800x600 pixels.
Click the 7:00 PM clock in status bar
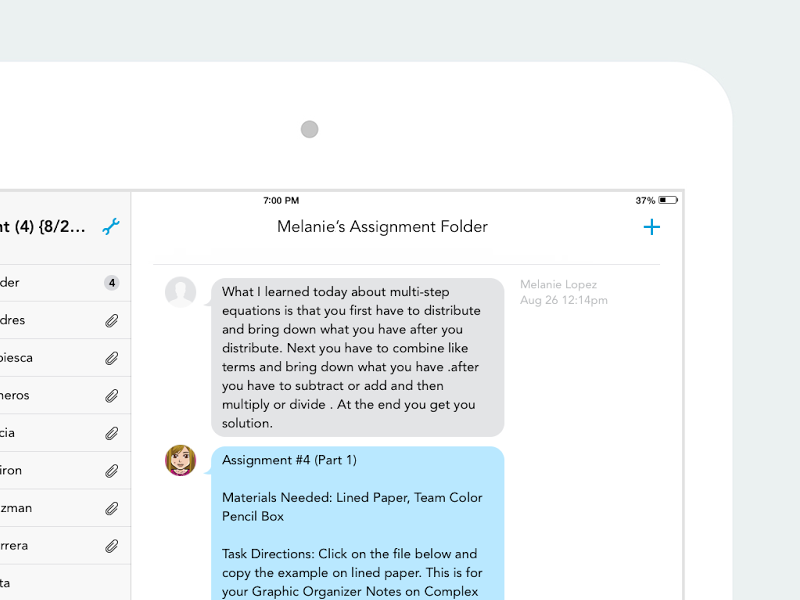[x=281, y=201]
